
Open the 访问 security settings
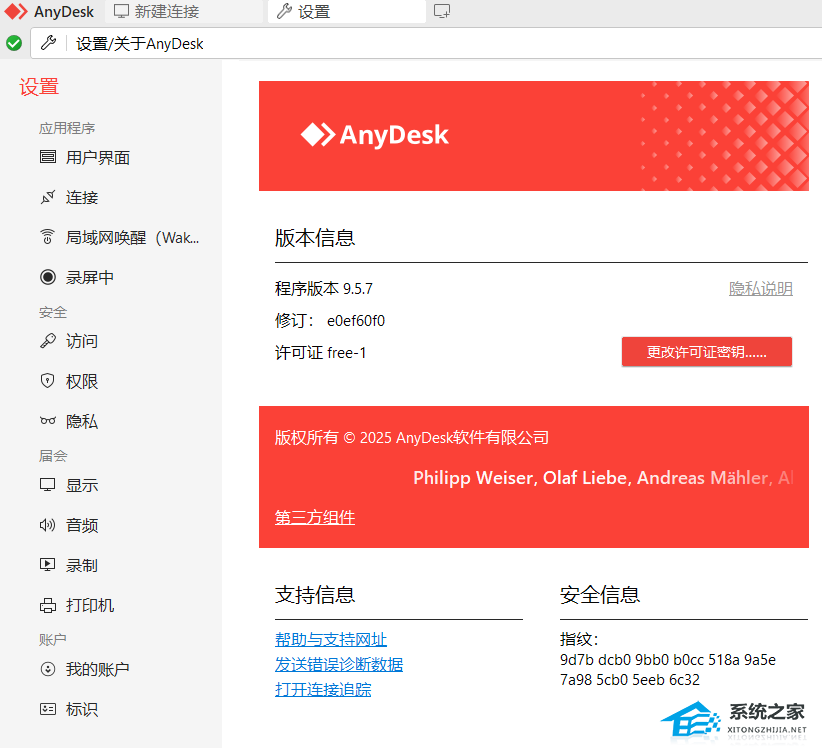82,341
